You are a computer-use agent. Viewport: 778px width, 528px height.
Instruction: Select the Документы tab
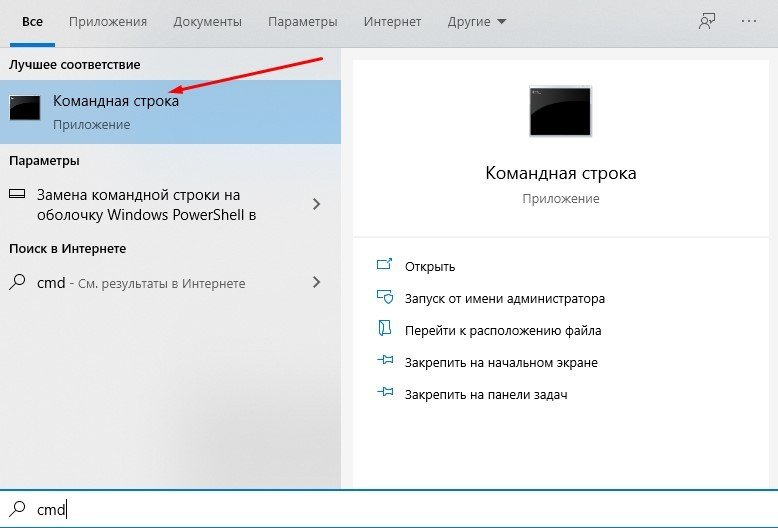pyautogui.click(x=207, y=22)
